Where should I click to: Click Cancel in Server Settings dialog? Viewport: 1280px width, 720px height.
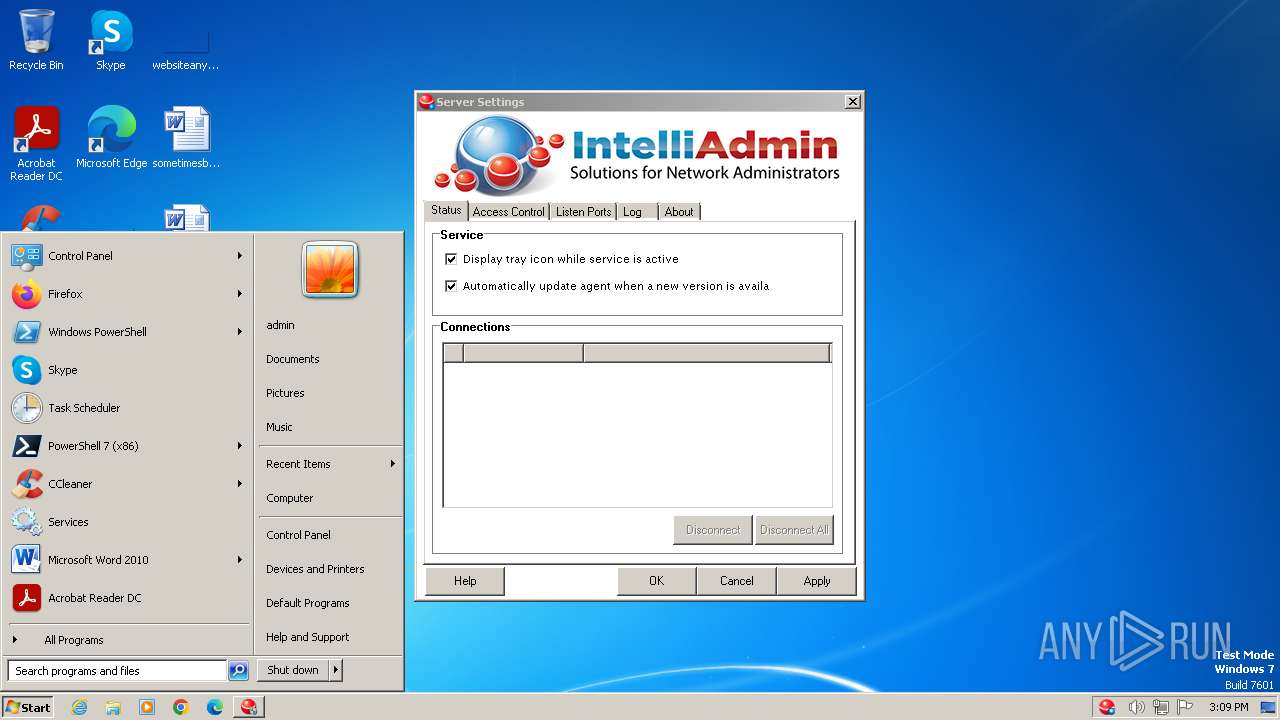pos(737,581)
